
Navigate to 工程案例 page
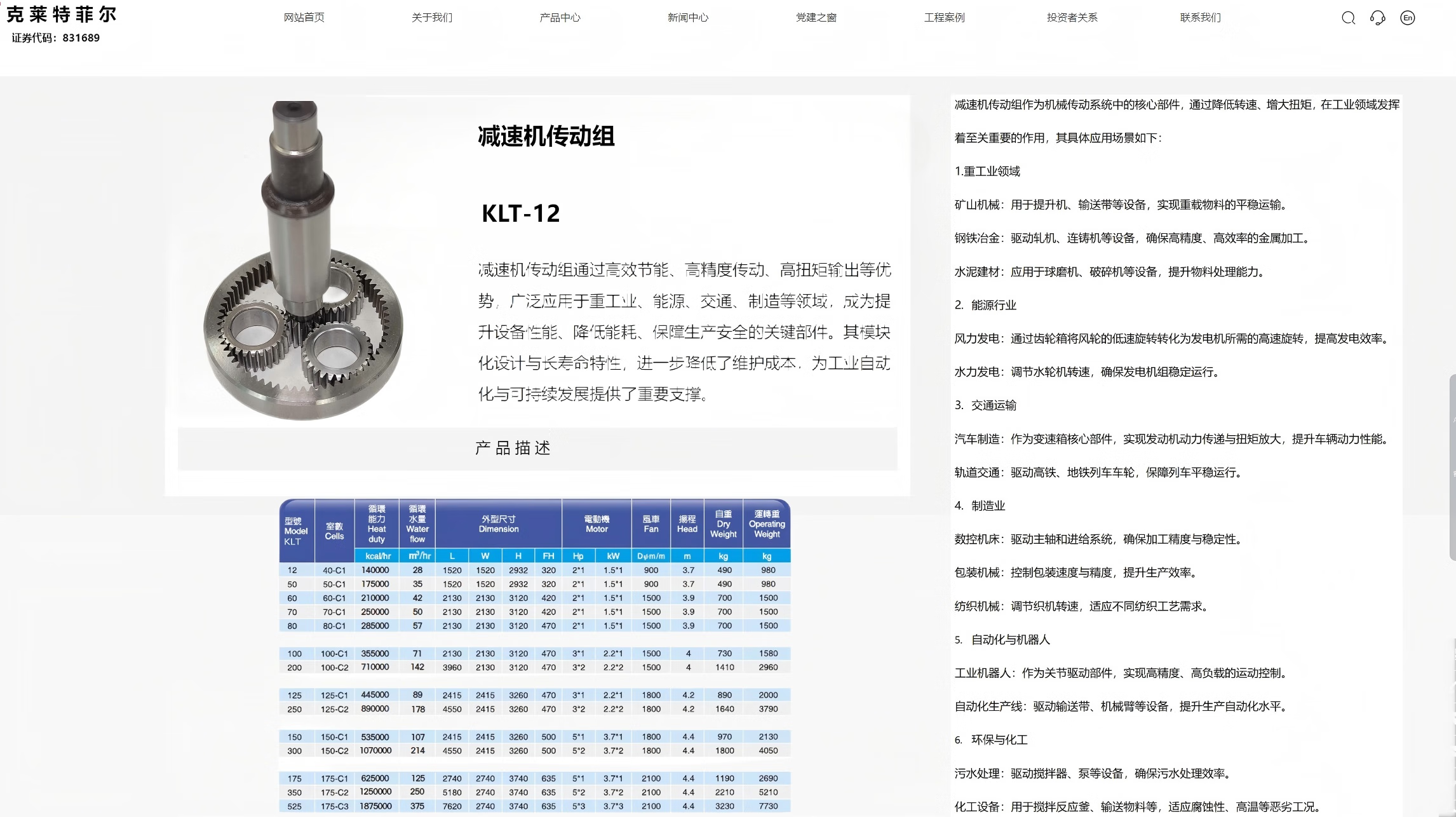(944, 18)
